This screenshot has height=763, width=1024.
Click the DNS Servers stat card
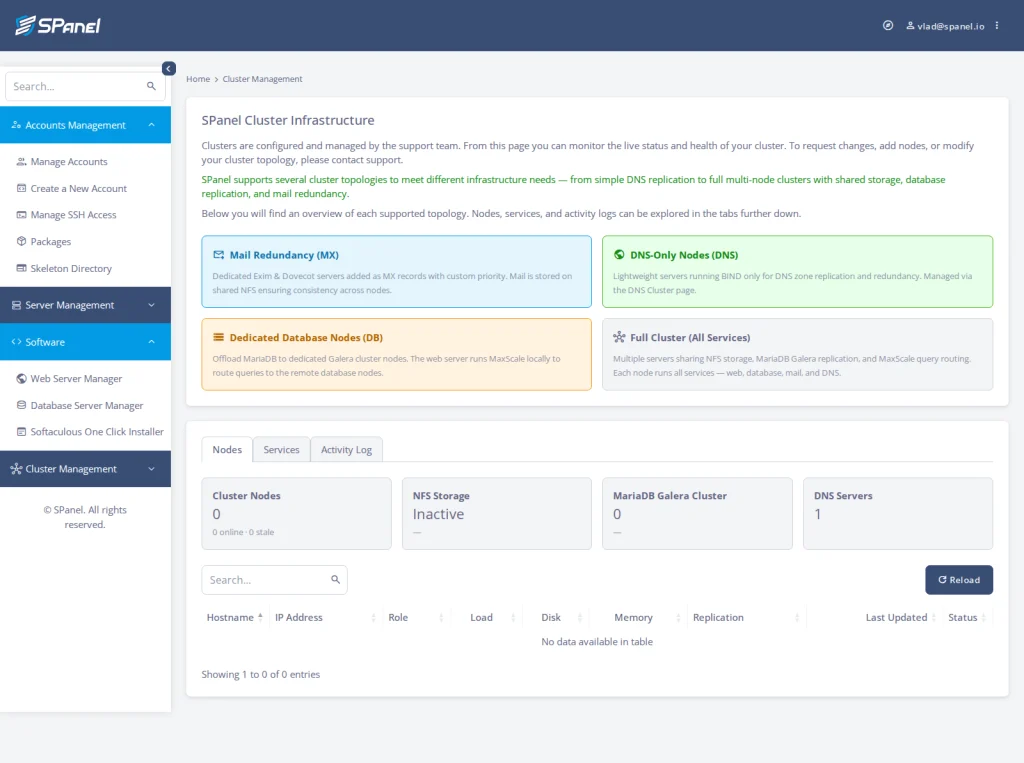[898, 513]
